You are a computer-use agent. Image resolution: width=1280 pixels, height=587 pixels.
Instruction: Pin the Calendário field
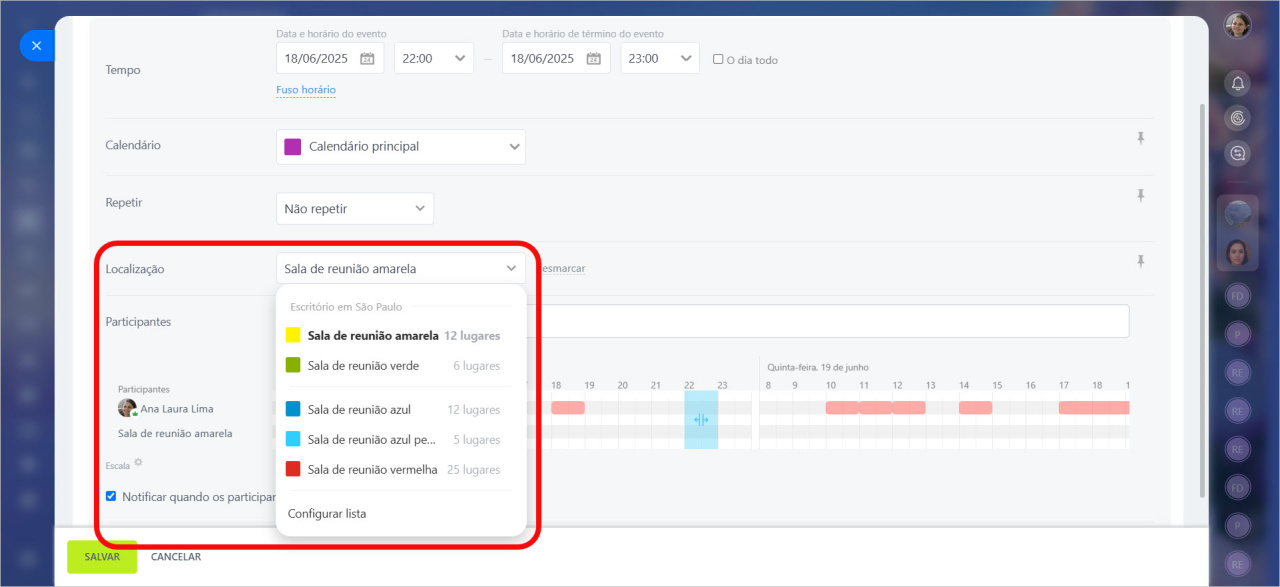[1140, 138]
